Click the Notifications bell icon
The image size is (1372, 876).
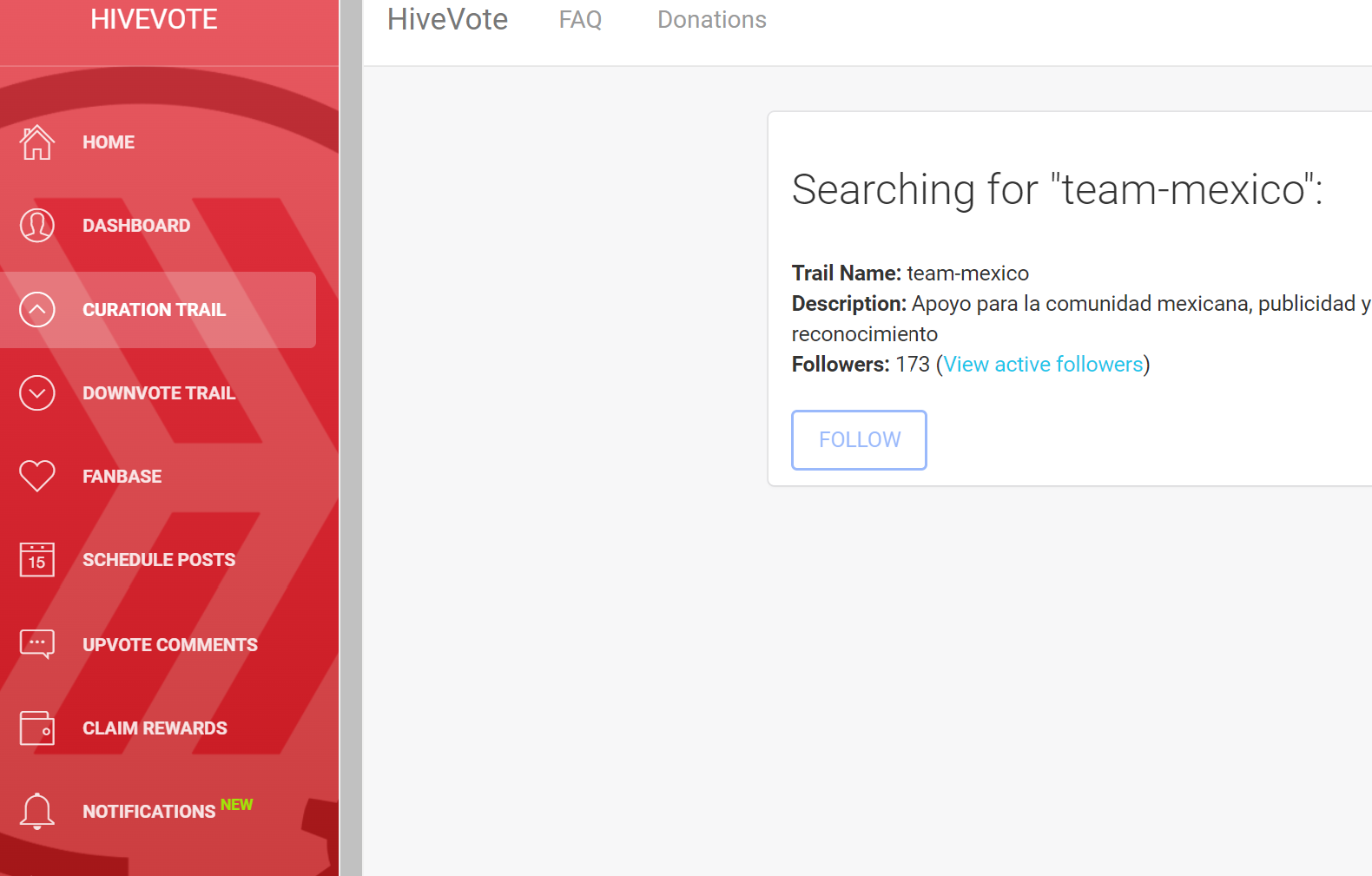tap(36, 812)
